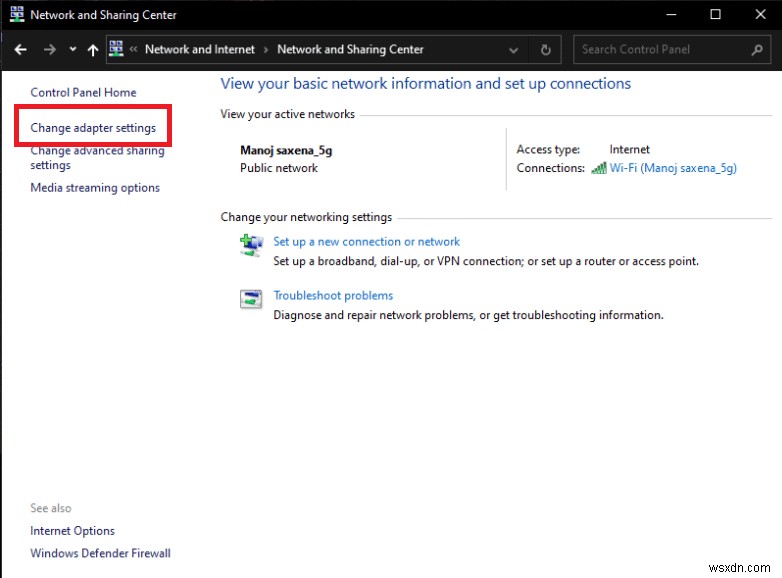Select Network and Sharing Center breadcrumb

[350, 49]
